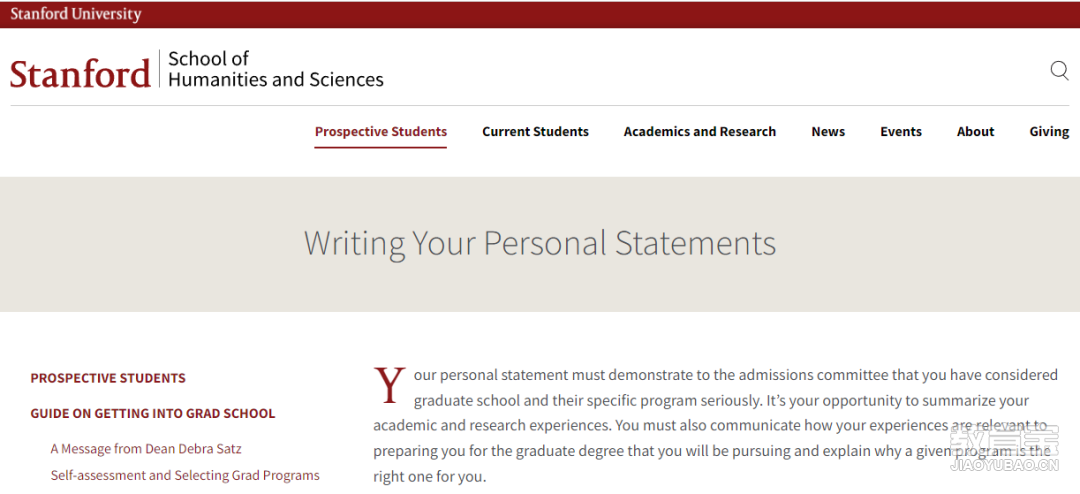The width and height of the screenshot is (1080, 494).
Task: Visit the Giving page
Action: click(1049, 132)
